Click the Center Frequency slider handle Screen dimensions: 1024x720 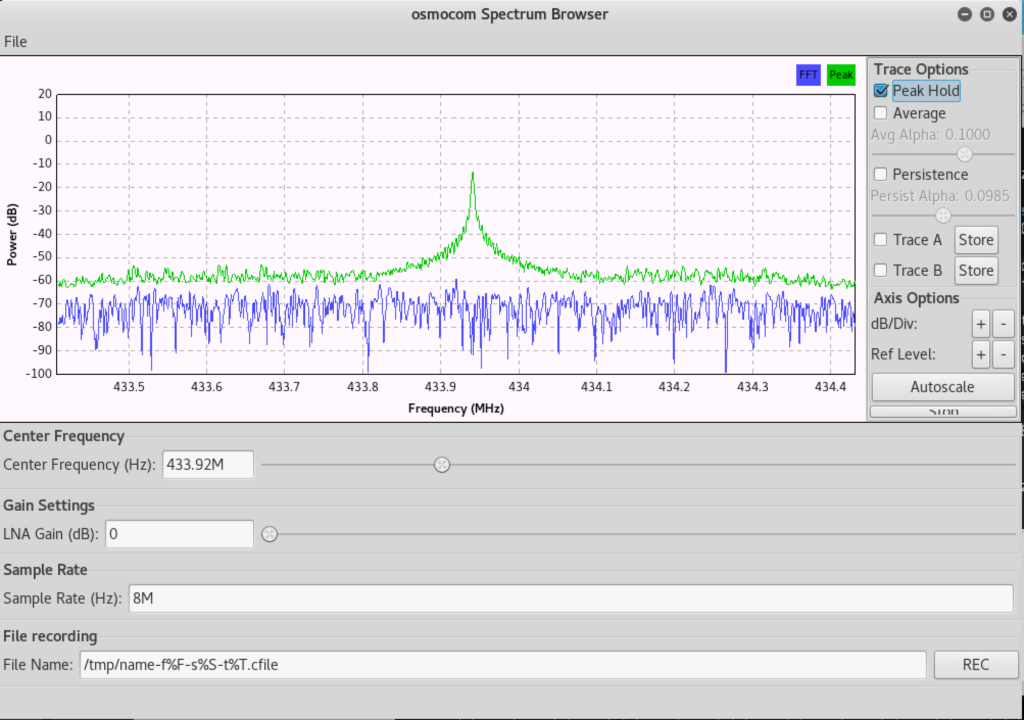(442, 465)
